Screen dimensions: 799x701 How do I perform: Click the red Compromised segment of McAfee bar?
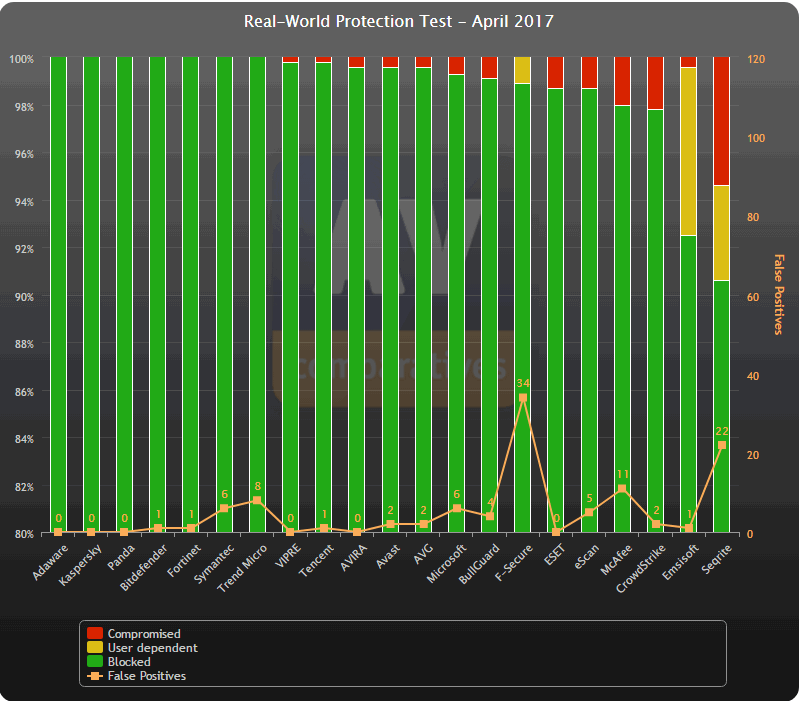pos(622,81)
